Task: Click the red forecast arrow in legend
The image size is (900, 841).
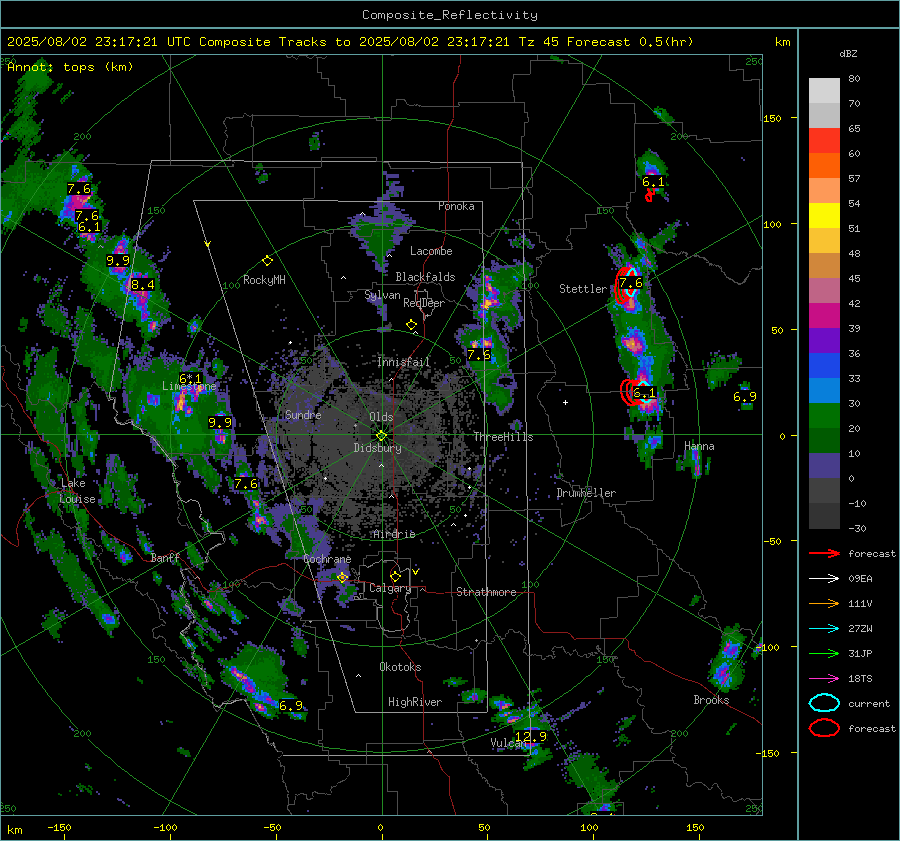Action: click(x=824, y=553)
